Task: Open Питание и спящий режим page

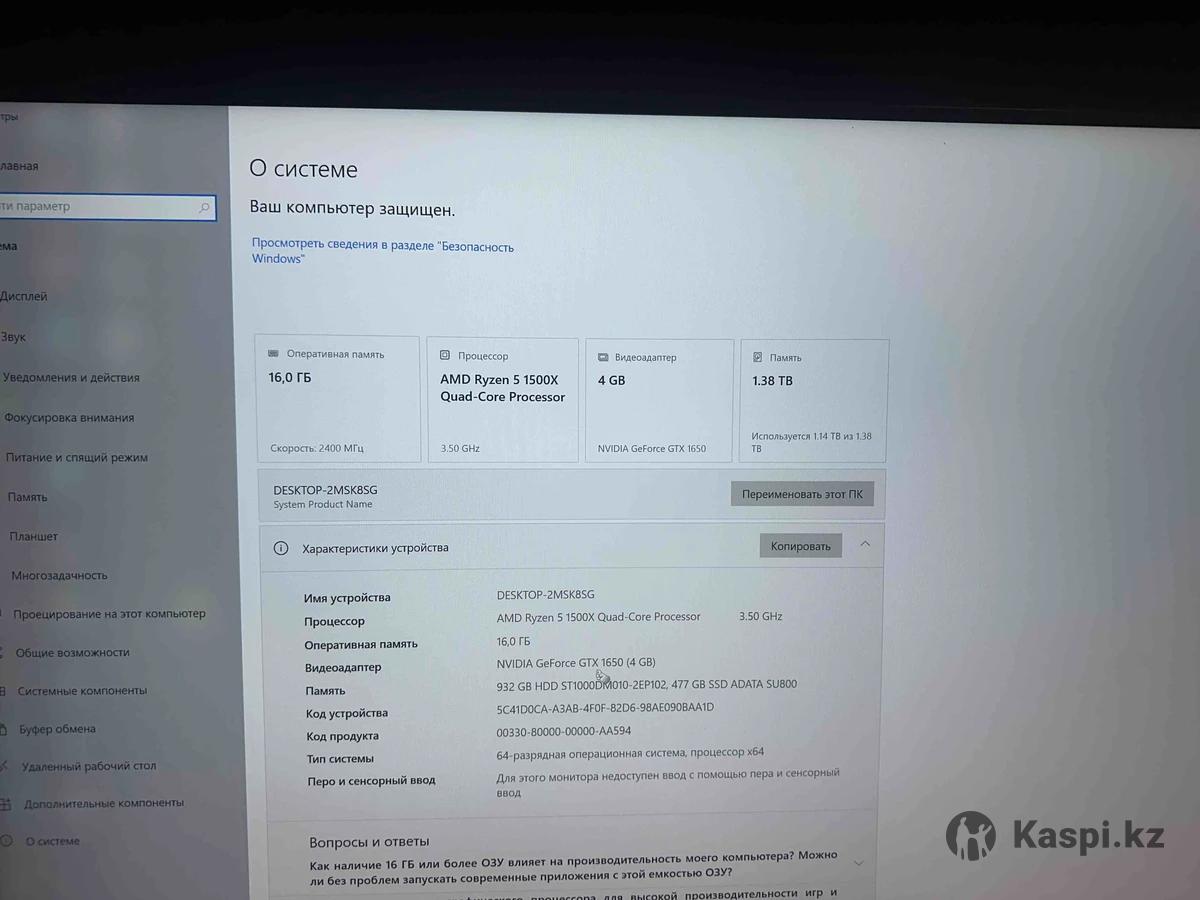Action: tap(76, 458)
